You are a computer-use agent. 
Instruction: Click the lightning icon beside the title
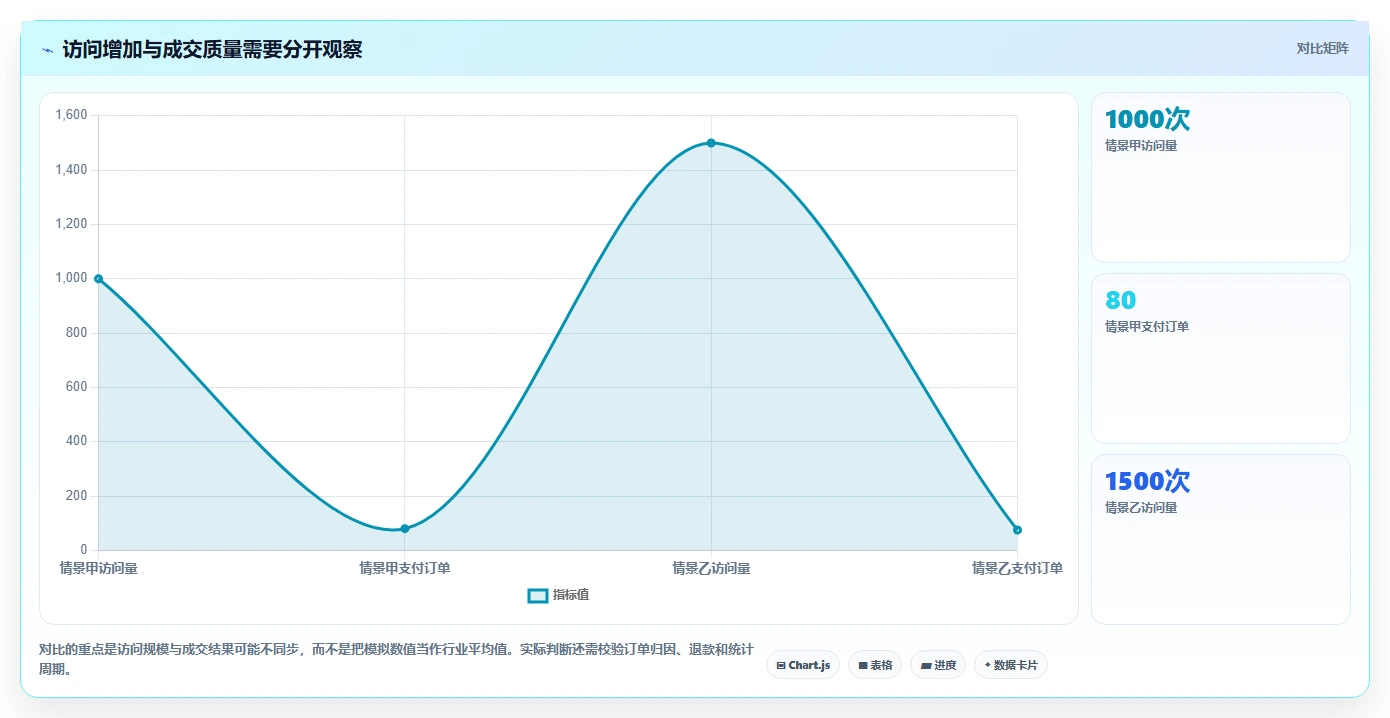(x=47, y=50)
